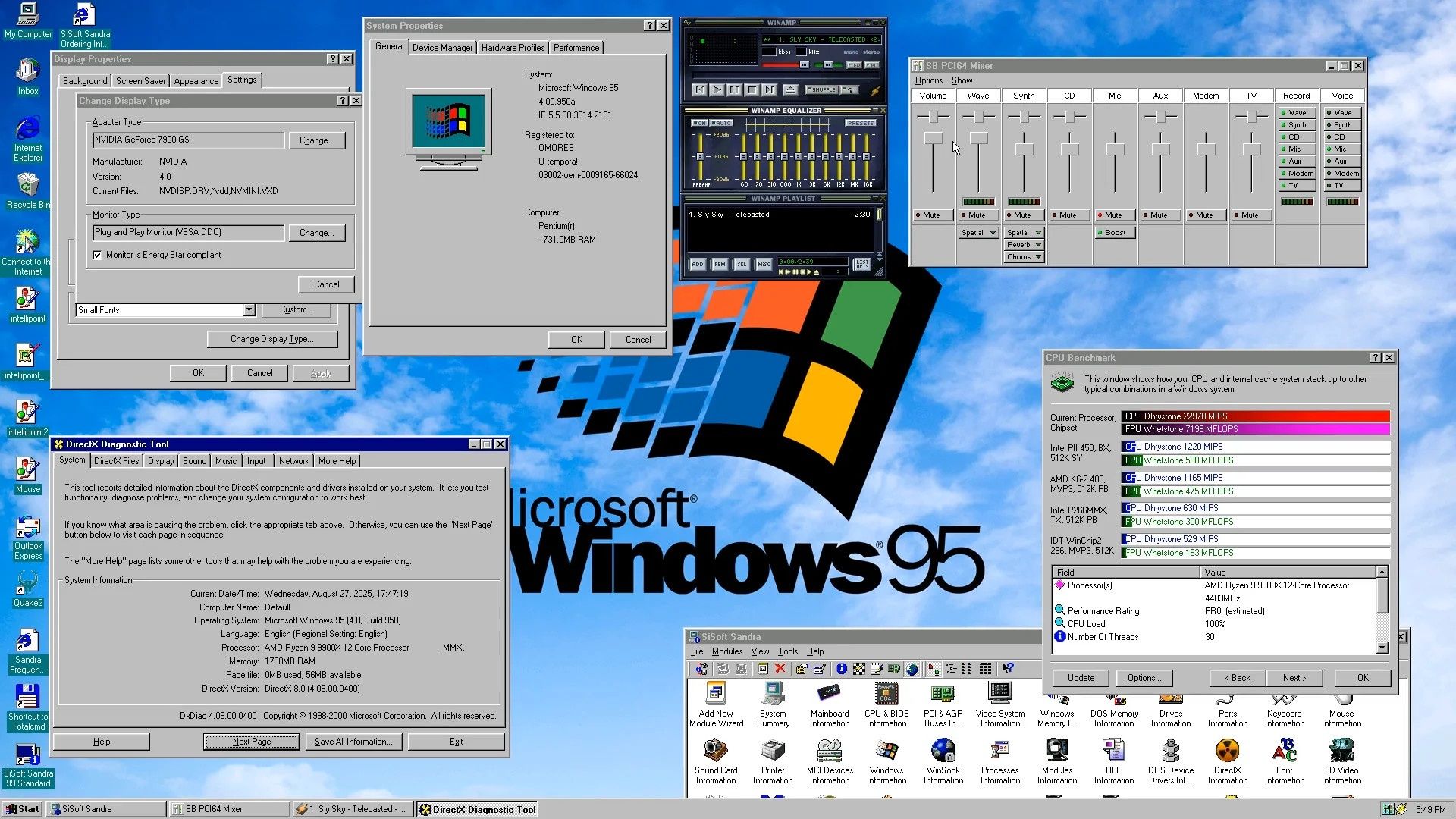Open Winamp playlist LIST OPTS menu
The width and height of the screenshot is (1456, 819).
pyautogui.click(x=862, y=264)
